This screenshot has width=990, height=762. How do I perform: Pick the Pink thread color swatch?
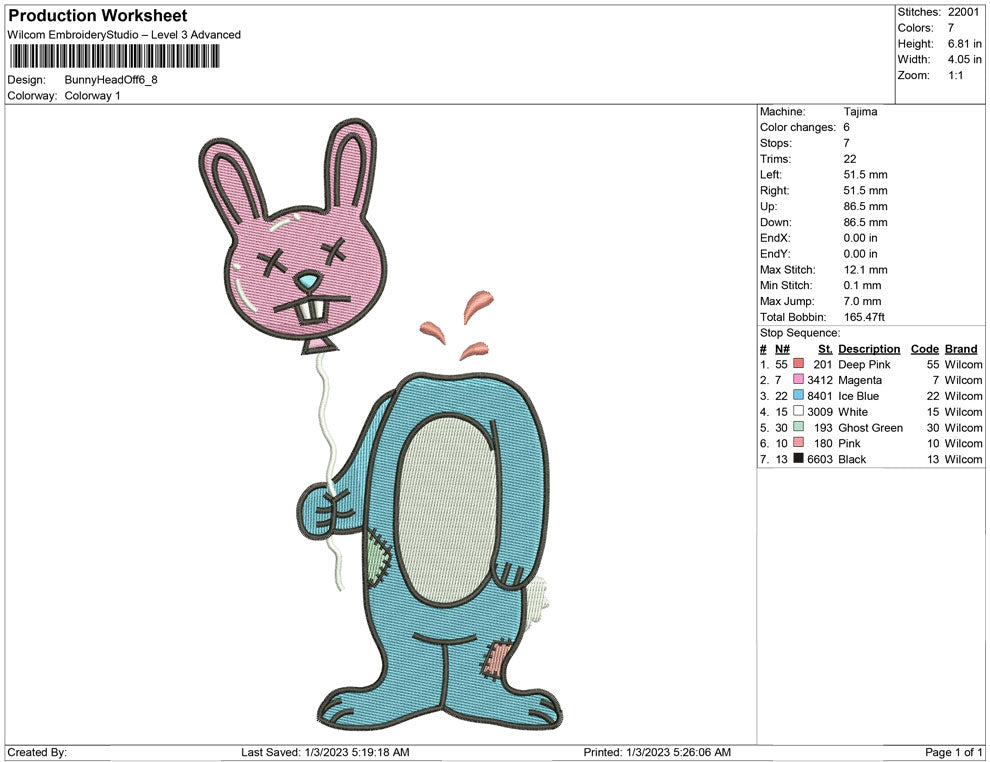798,443
